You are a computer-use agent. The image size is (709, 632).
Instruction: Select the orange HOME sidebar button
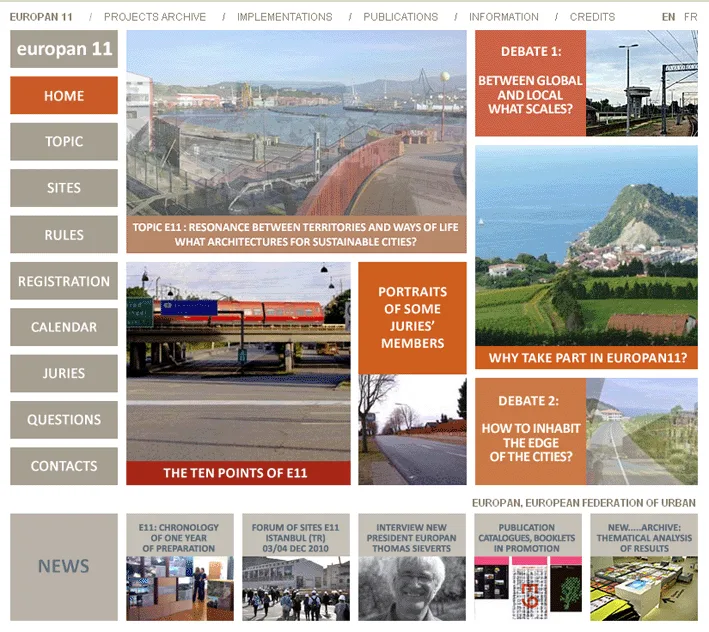tap(64, 95)
